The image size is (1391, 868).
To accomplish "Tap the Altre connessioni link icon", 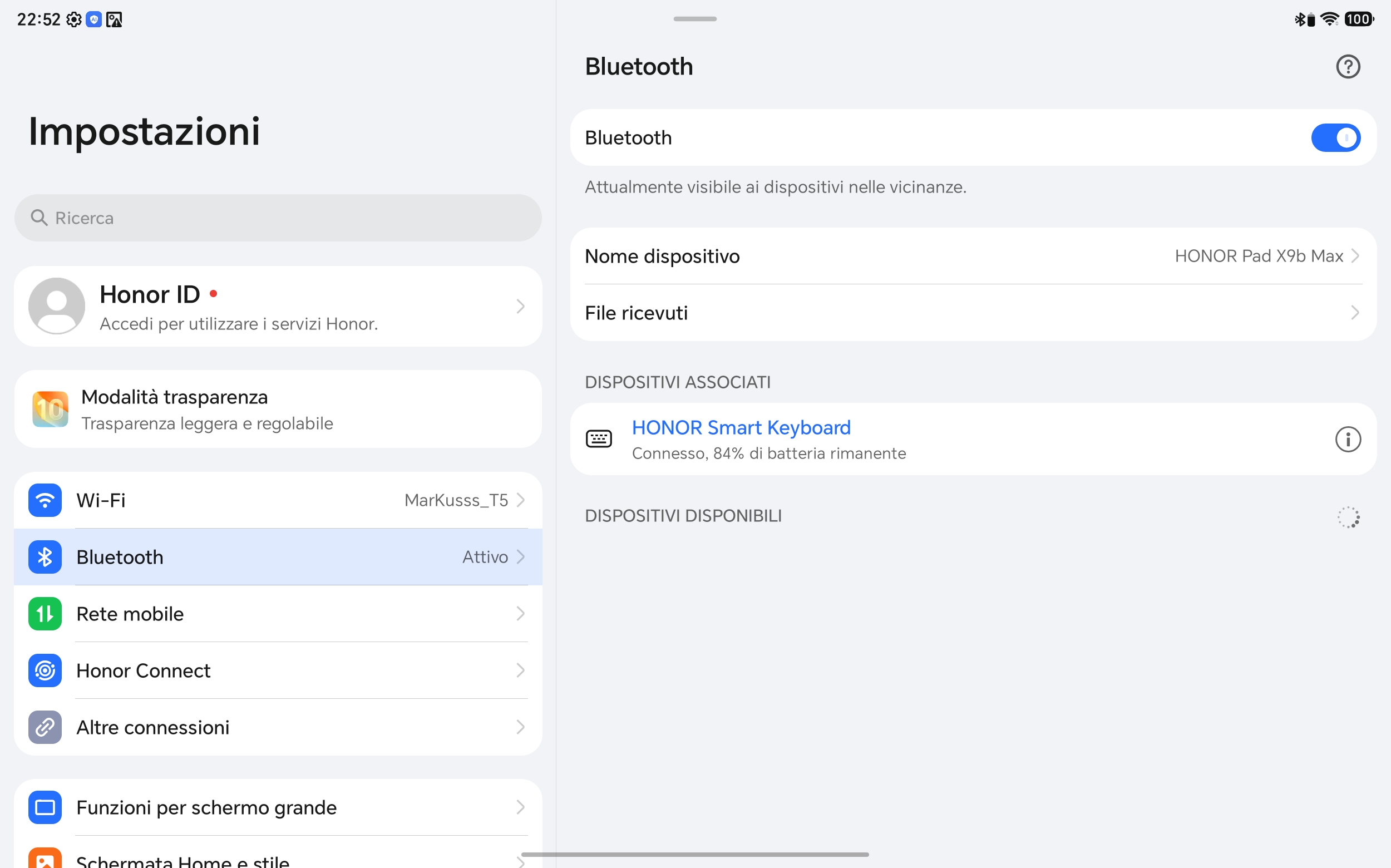I will [45, 727].
